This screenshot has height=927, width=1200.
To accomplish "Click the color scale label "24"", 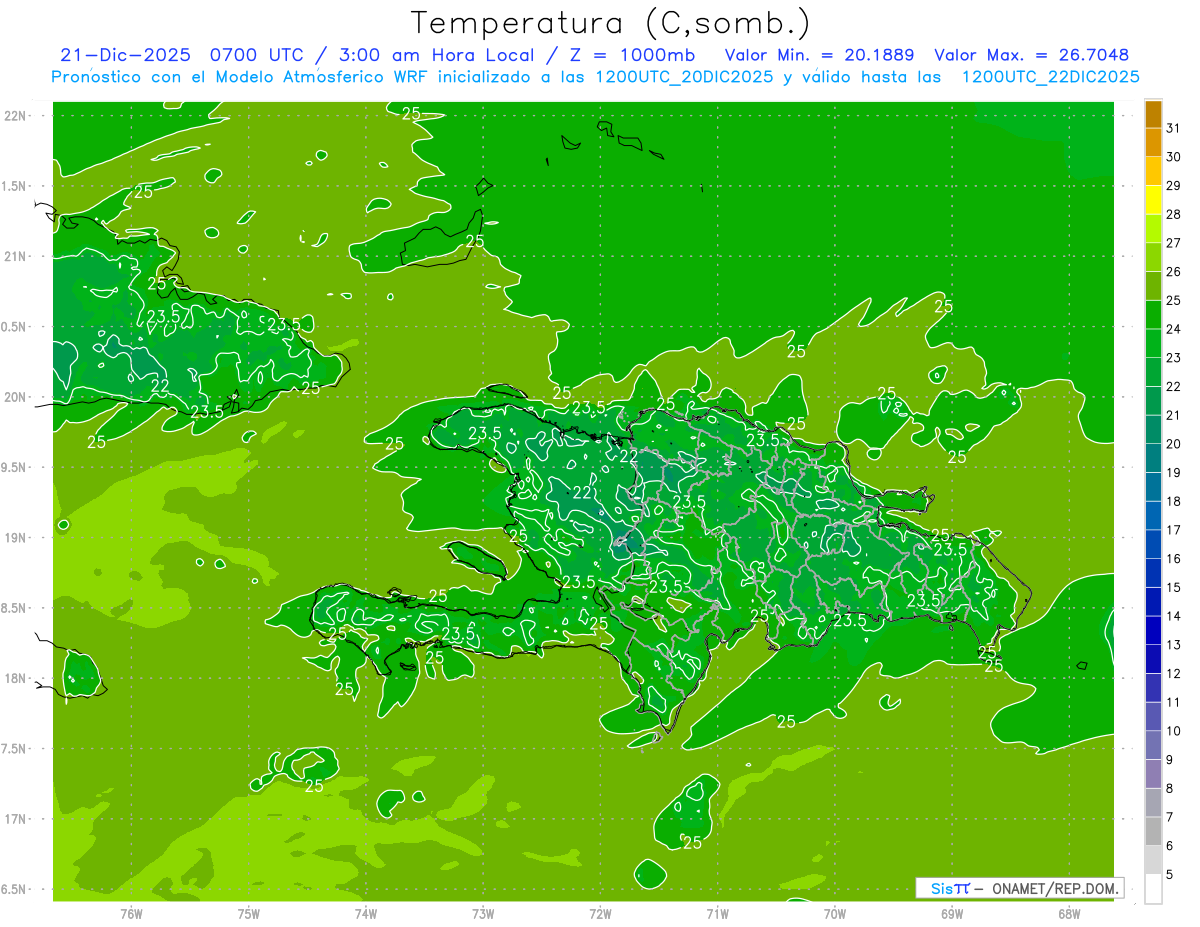I will click(x=1174, y=329).
